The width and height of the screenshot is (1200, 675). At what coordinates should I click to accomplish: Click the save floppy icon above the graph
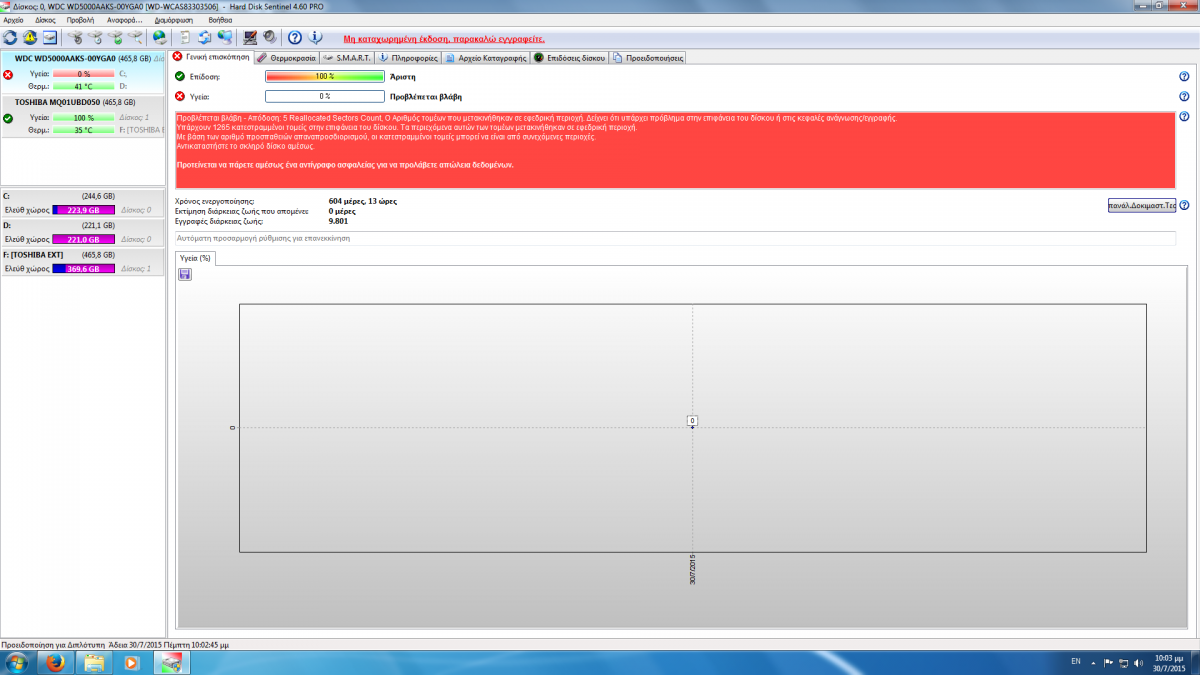pos(185,274)
